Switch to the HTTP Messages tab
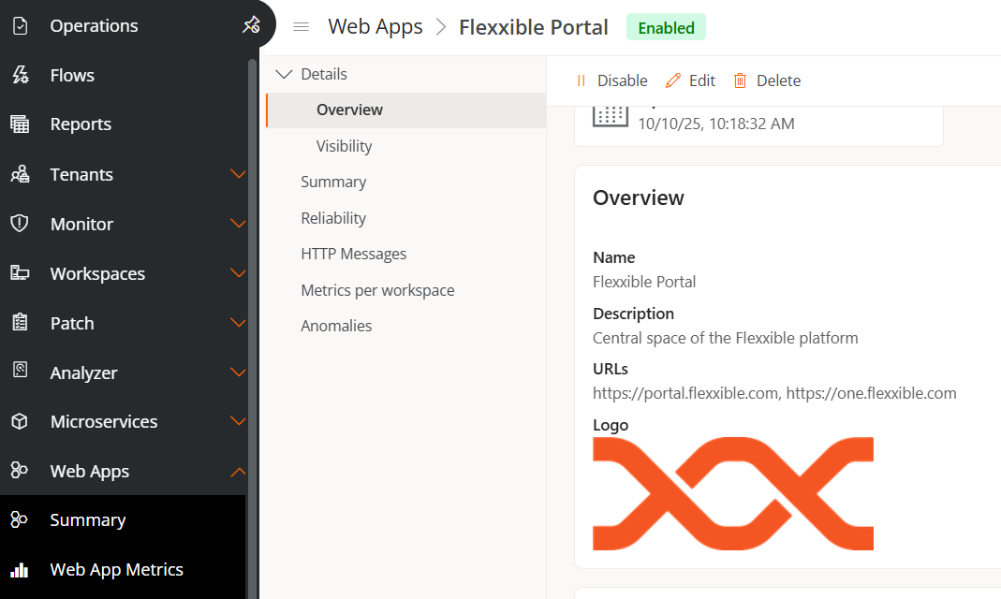The image size is (1001, 599). [353, 254]
